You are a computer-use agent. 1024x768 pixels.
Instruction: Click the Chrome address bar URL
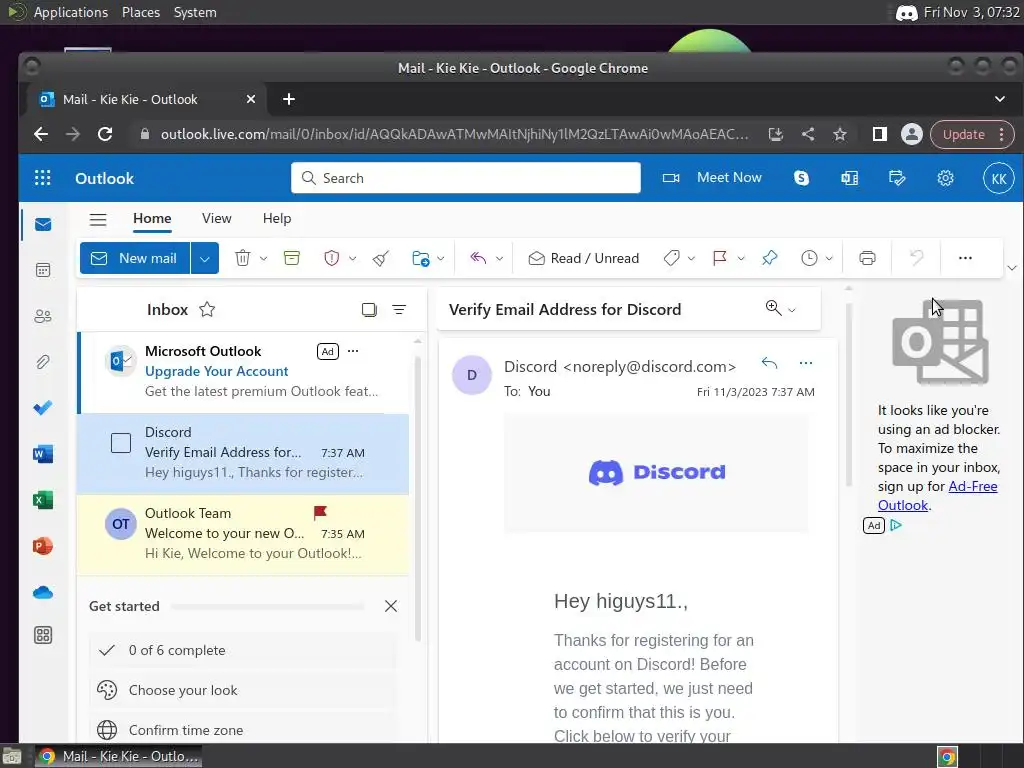(455, 135)
